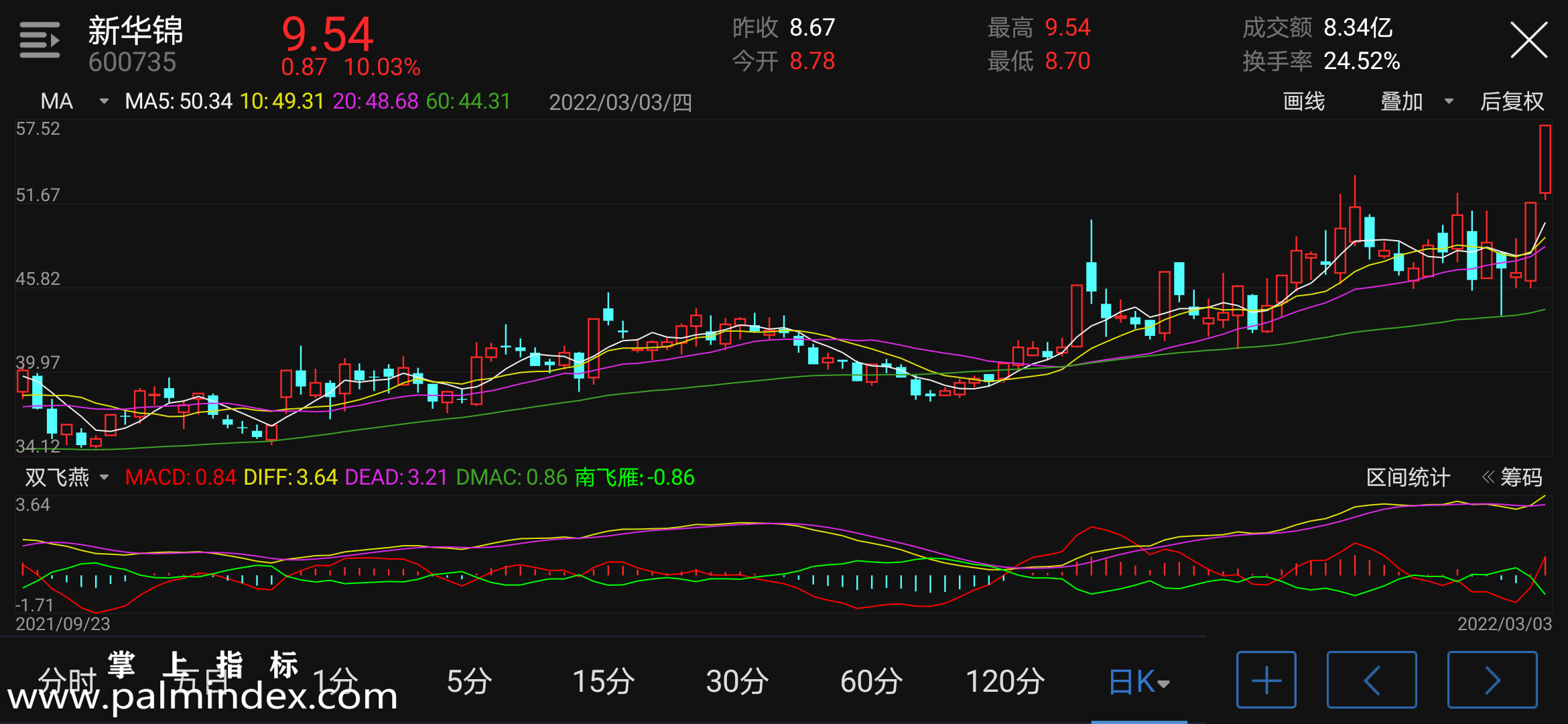Click the 画线 draw line button
This screenshot has height=724, width=1568.
tap(1304, 101)
